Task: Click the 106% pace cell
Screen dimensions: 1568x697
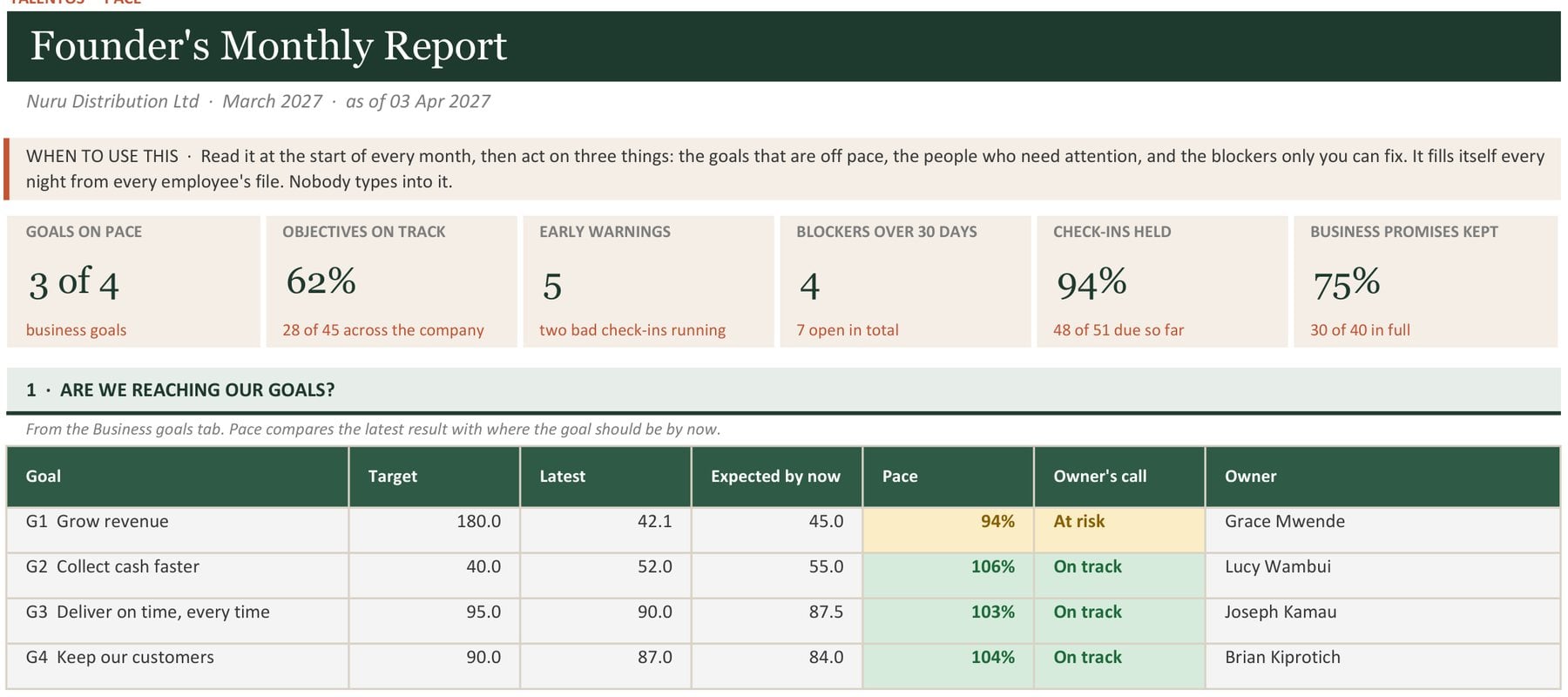Action: pyautogui.click(x=948, y=575)
